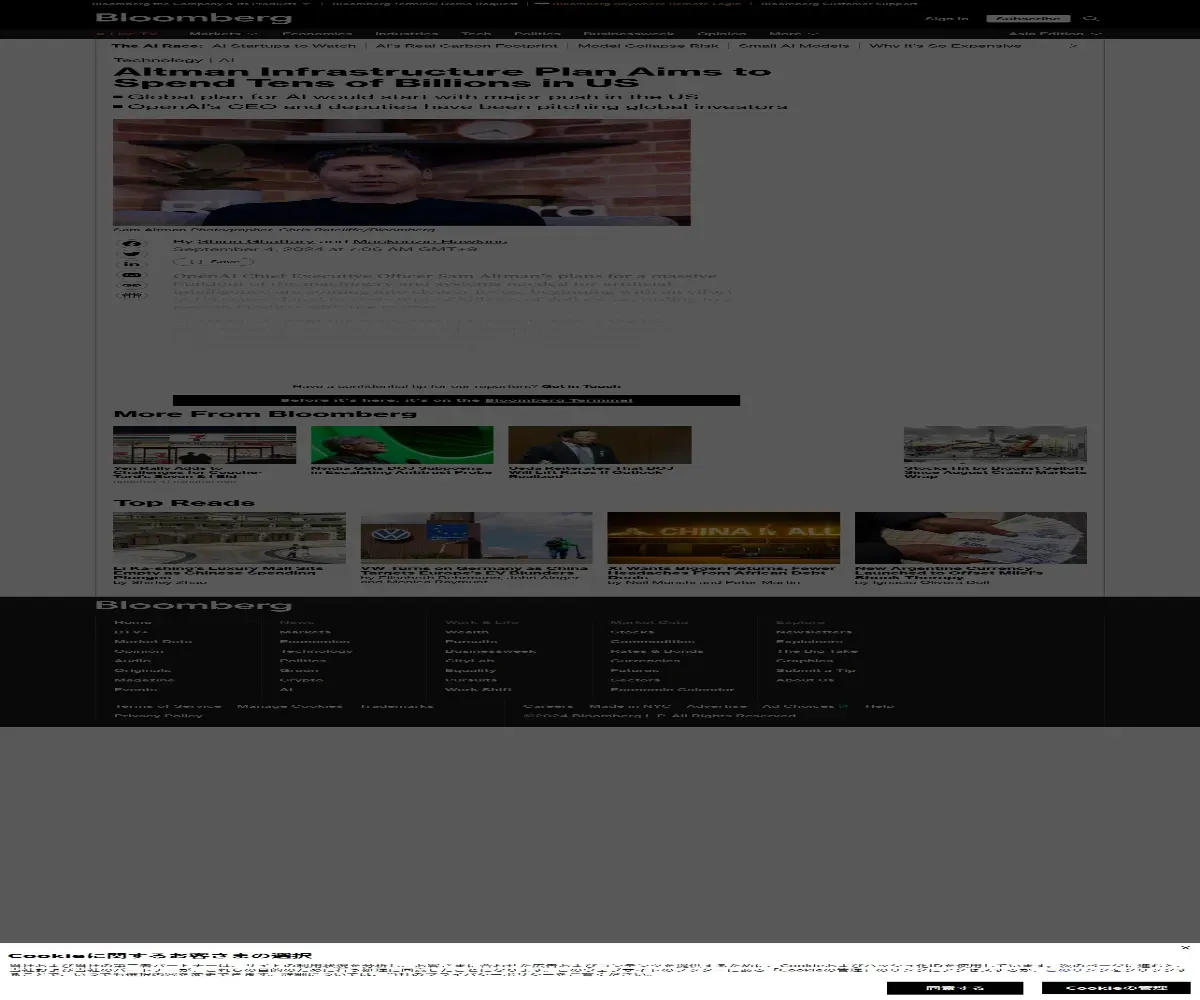Open the Sam Altman article photo
Image resolution: width=1200 pixels, height=1000 pixels.
(402, 172)
